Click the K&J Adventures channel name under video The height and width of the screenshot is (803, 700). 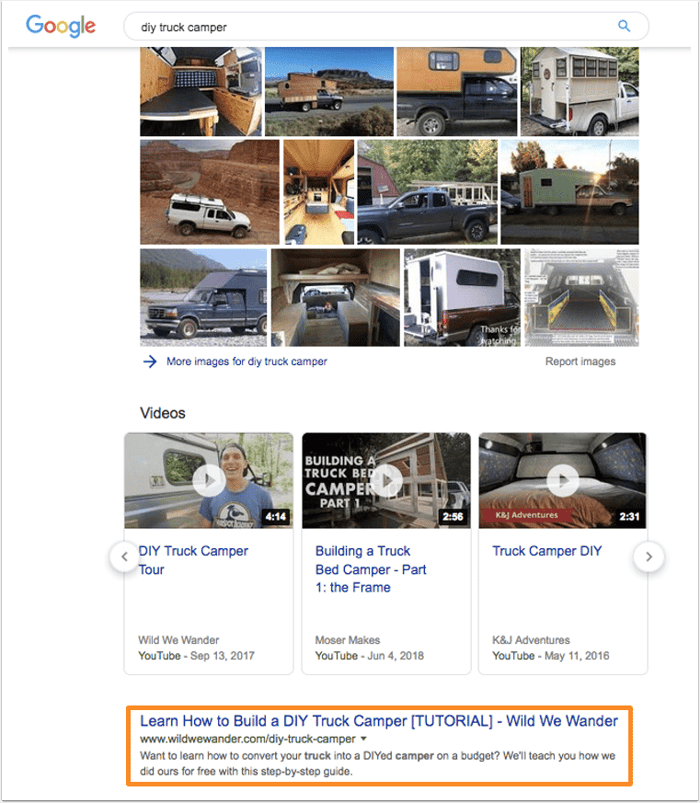(x=531, y=640)
